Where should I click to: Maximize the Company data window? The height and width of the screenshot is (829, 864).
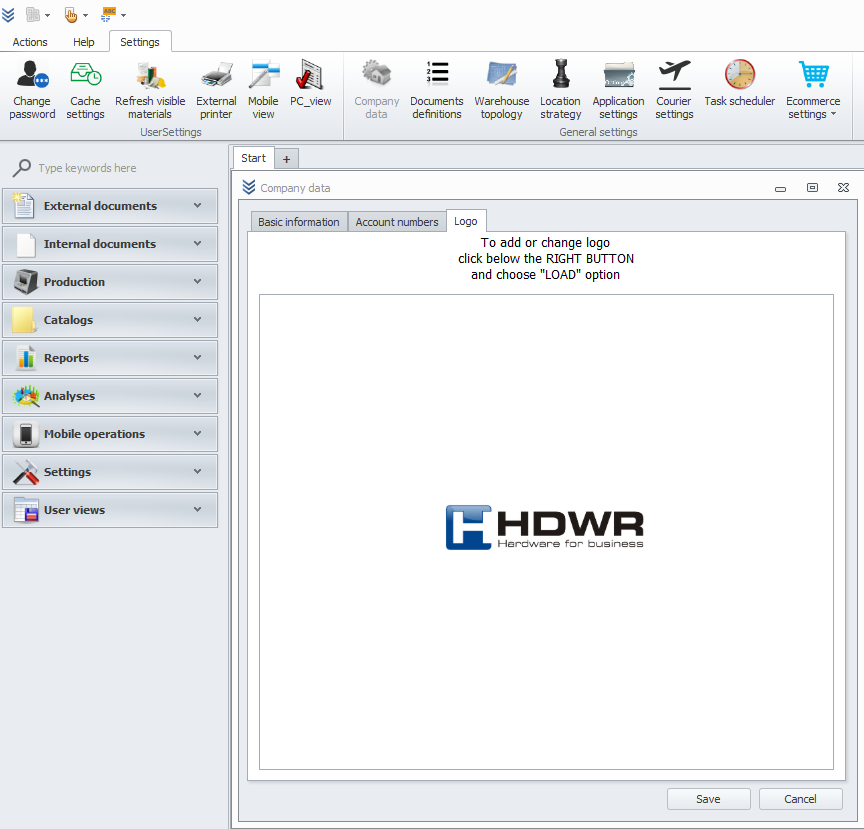tap(812, 188)
